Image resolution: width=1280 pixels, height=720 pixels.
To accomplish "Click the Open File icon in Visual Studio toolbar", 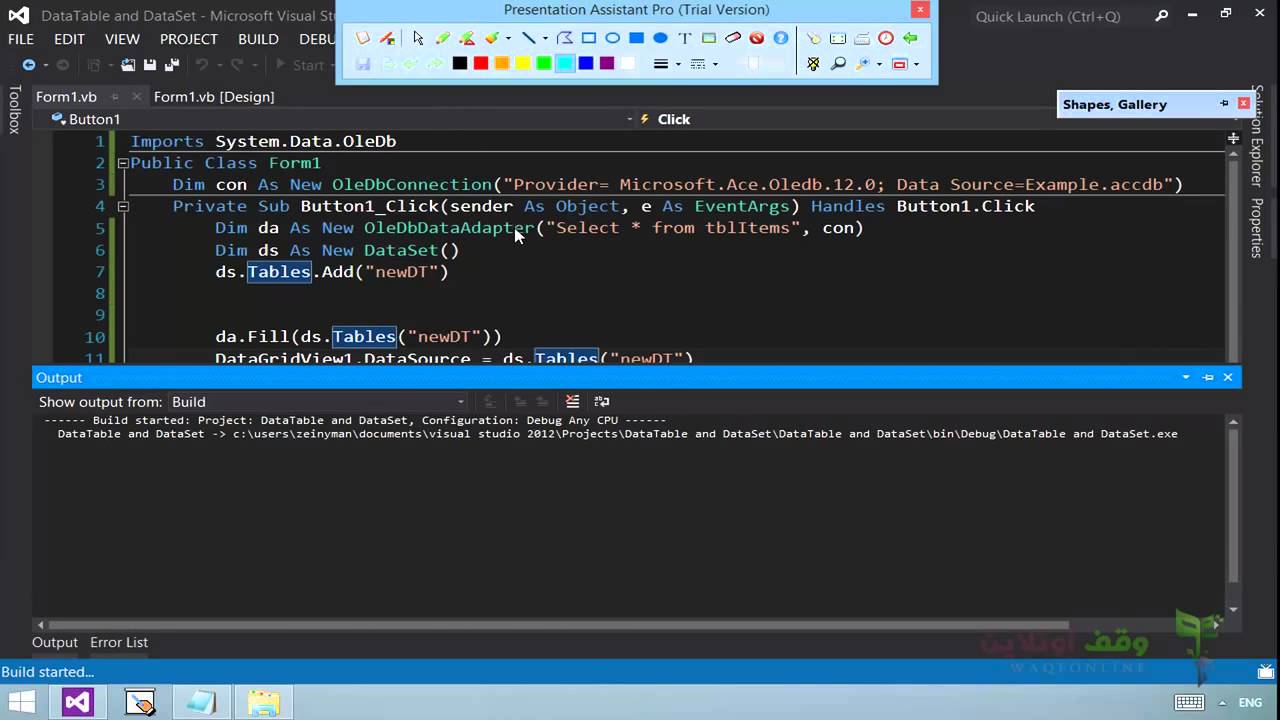I will point(128,65).
